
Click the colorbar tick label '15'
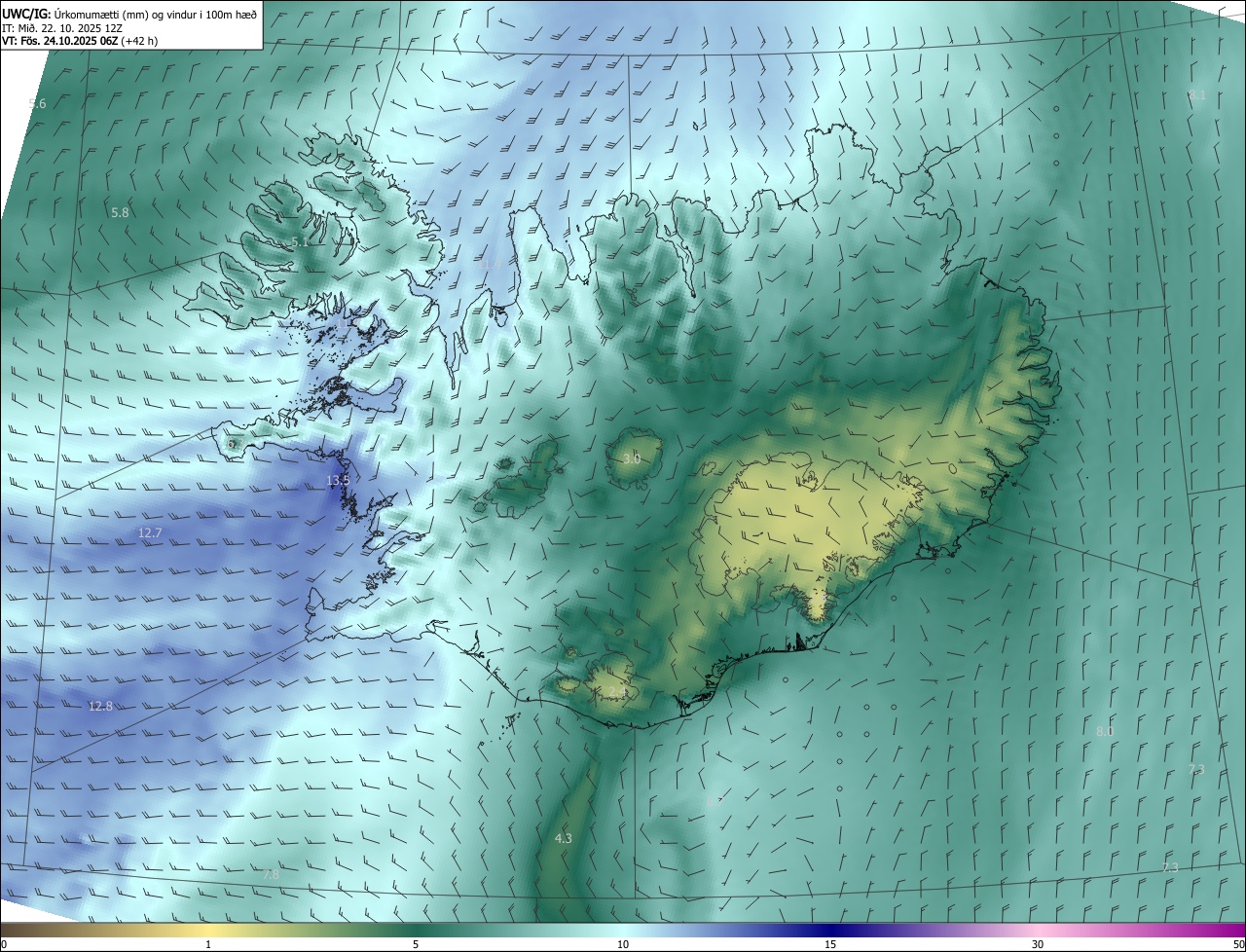pos(830,944)
